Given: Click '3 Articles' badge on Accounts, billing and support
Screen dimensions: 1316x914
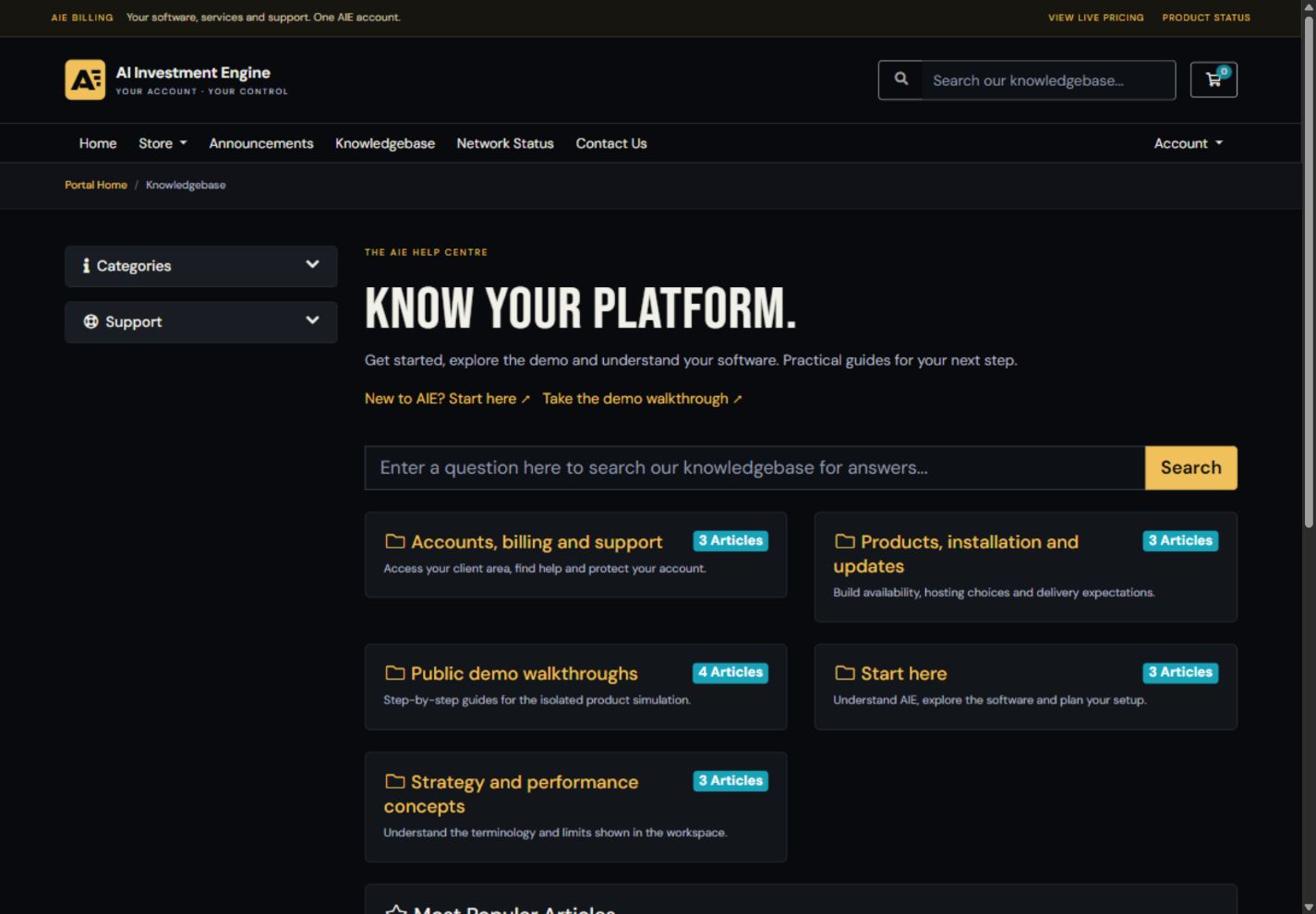Looking at the screenshot, I should point(730,540).
